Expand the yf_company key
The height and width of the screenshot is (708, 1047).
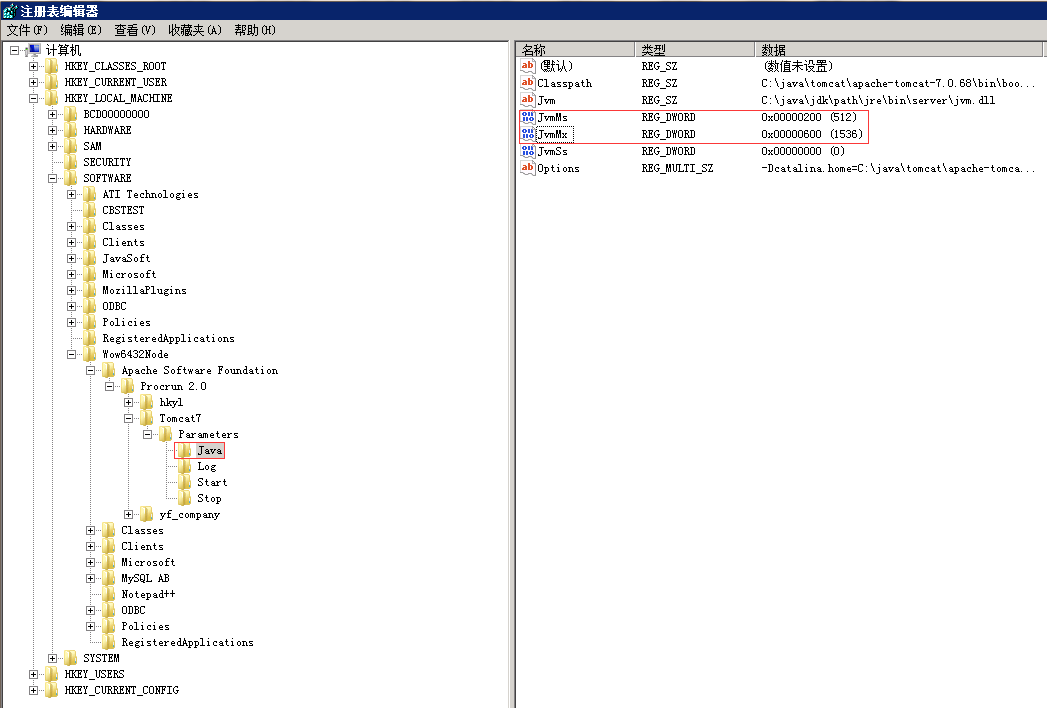click(x=128, y=515)
